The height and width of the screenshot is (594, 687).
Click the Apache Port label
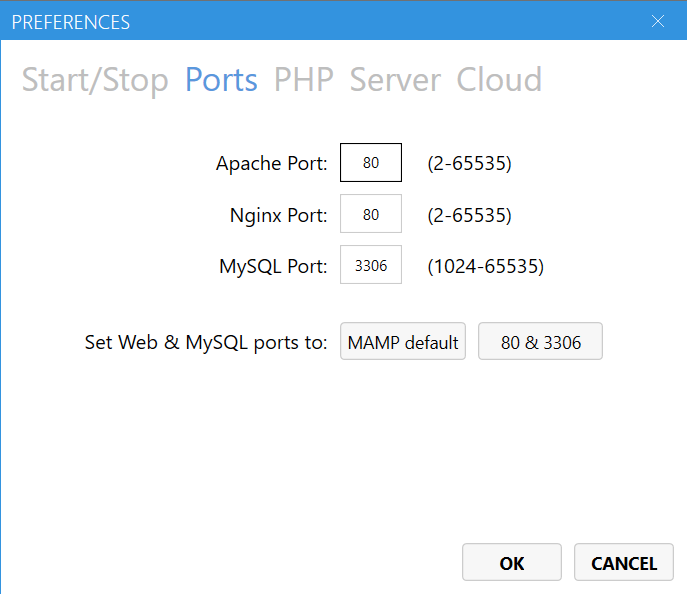pyautogui.click(x=271, y=163)
